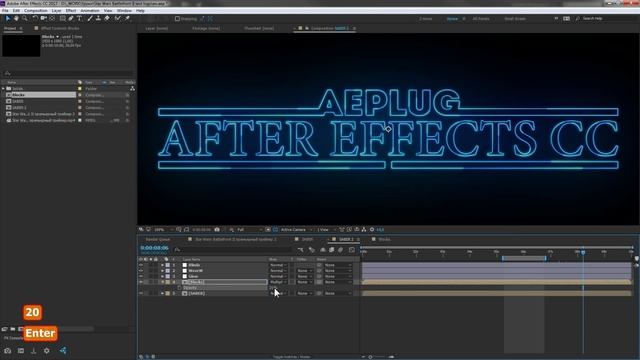The image size is (640, 360).
Task: Expand the SABER layer 5 triangle
Action: click(162, 293)
